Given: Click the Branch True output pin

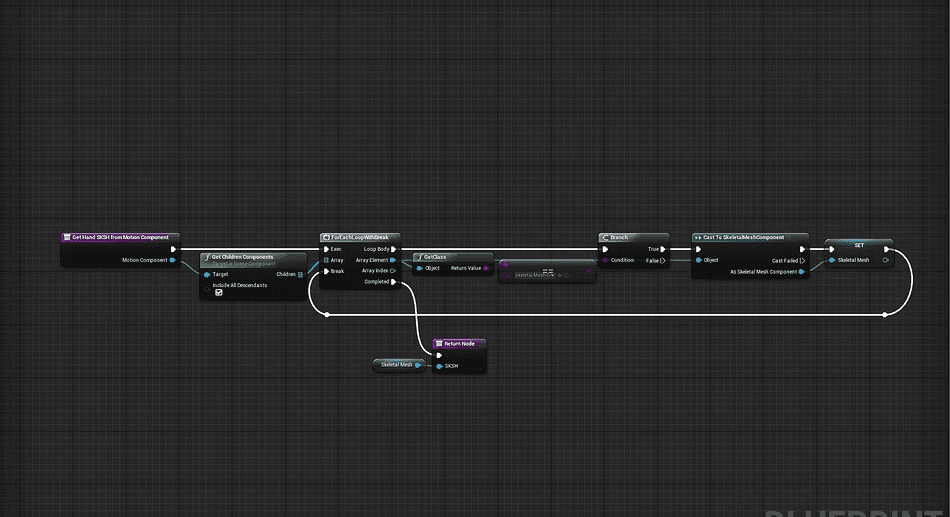Looking at the screenshot, I should (663, 249).
